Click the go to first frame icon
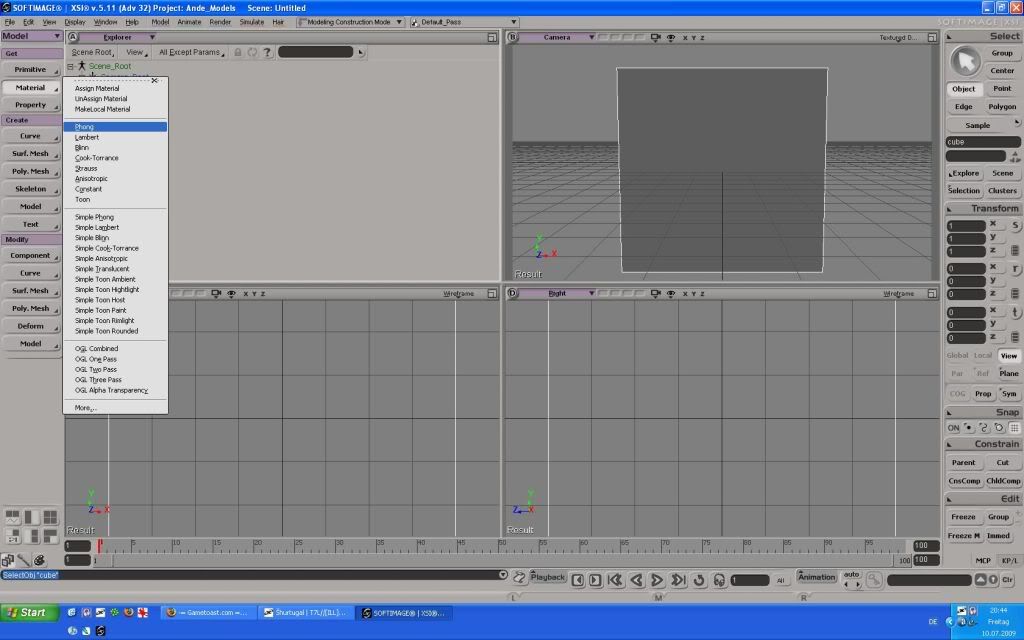Viewport: 1024px width, 640px height. [615, 579]
